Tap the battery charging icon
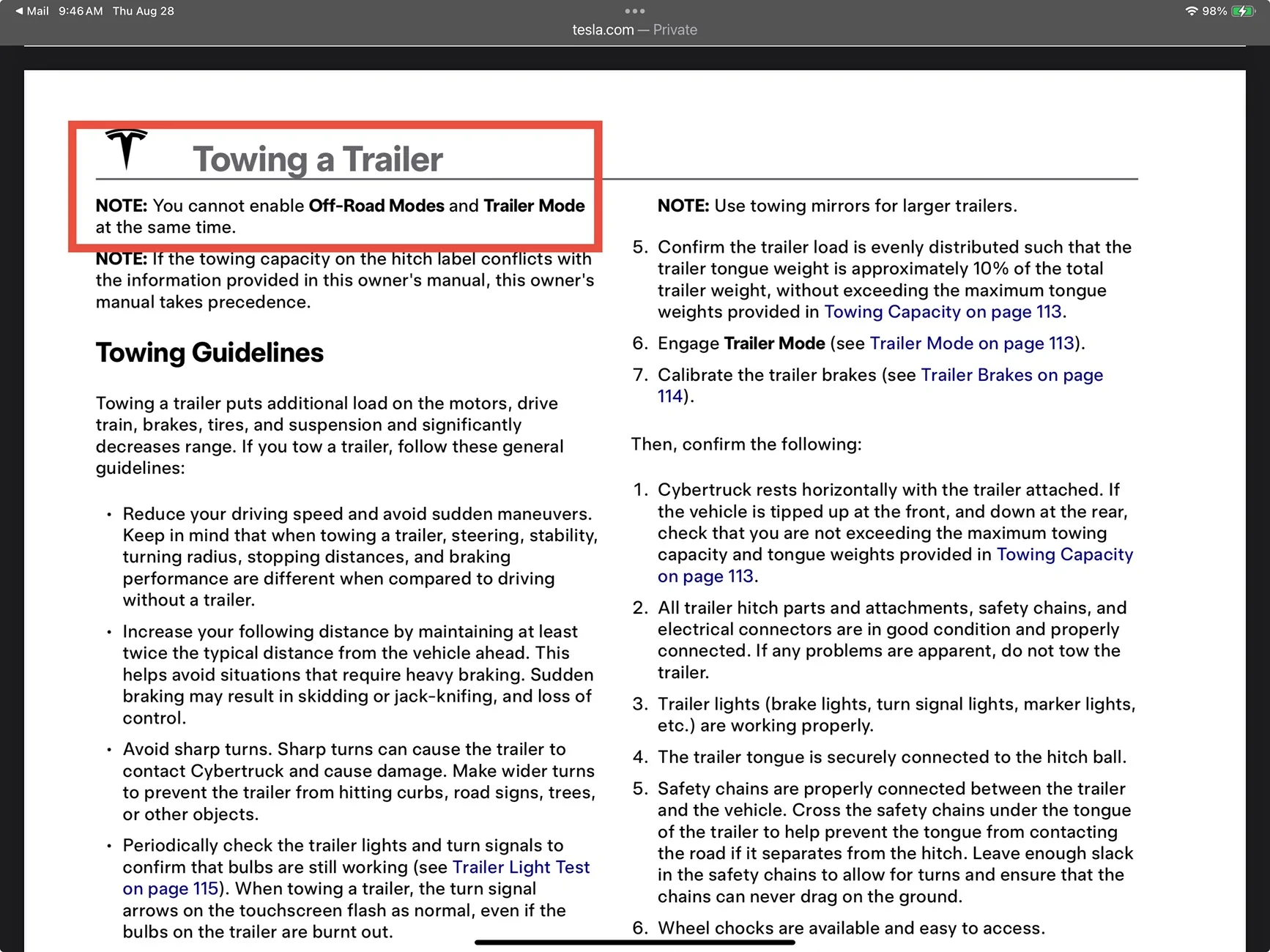This screenshot has height=952, width=1270. [1244, 11]
